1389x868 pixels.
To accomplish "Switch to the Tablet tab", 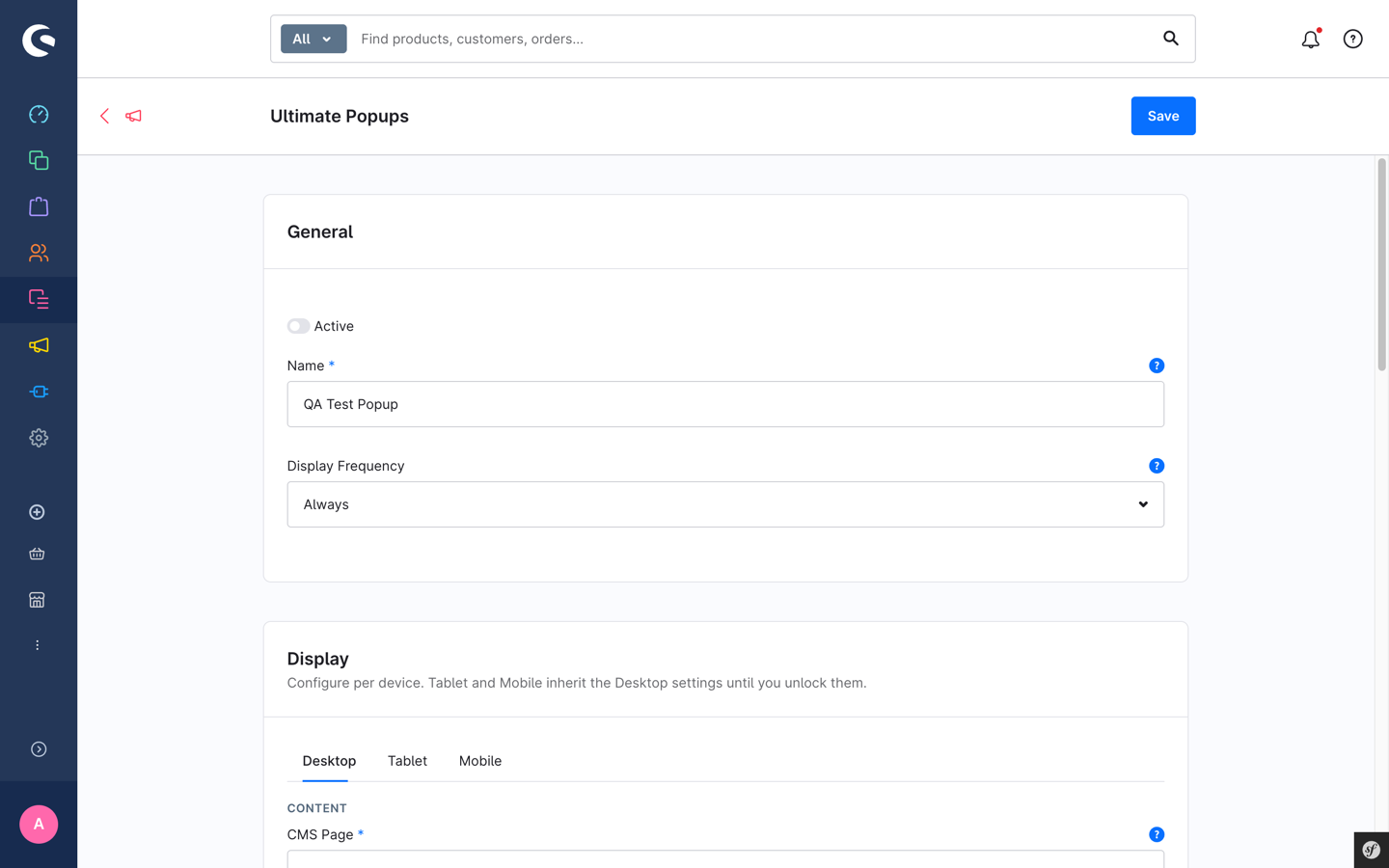I will 407,761.
